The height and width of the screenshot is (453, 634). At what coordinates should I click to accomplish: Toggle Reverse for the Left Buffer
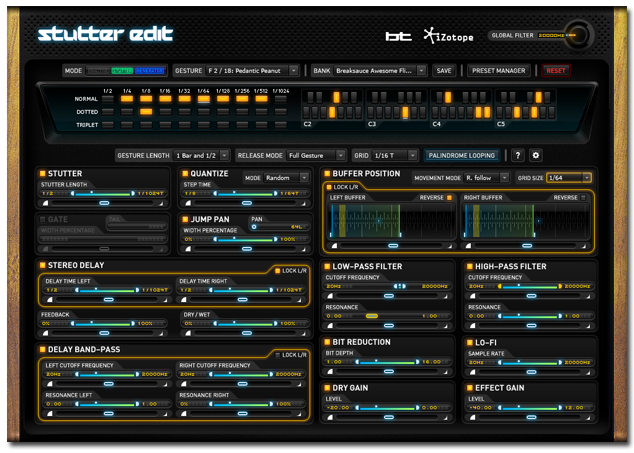[449, 197]
